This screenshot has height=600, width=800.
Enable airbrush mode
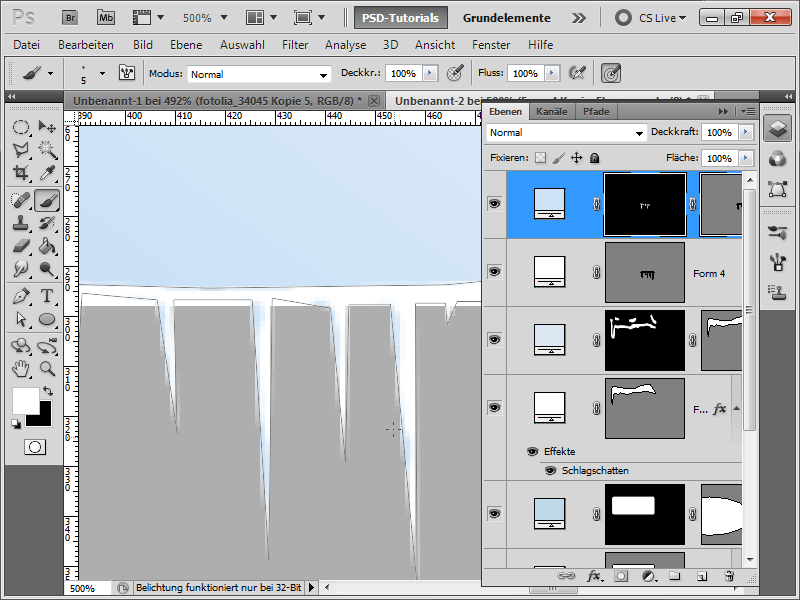point(577,73)
